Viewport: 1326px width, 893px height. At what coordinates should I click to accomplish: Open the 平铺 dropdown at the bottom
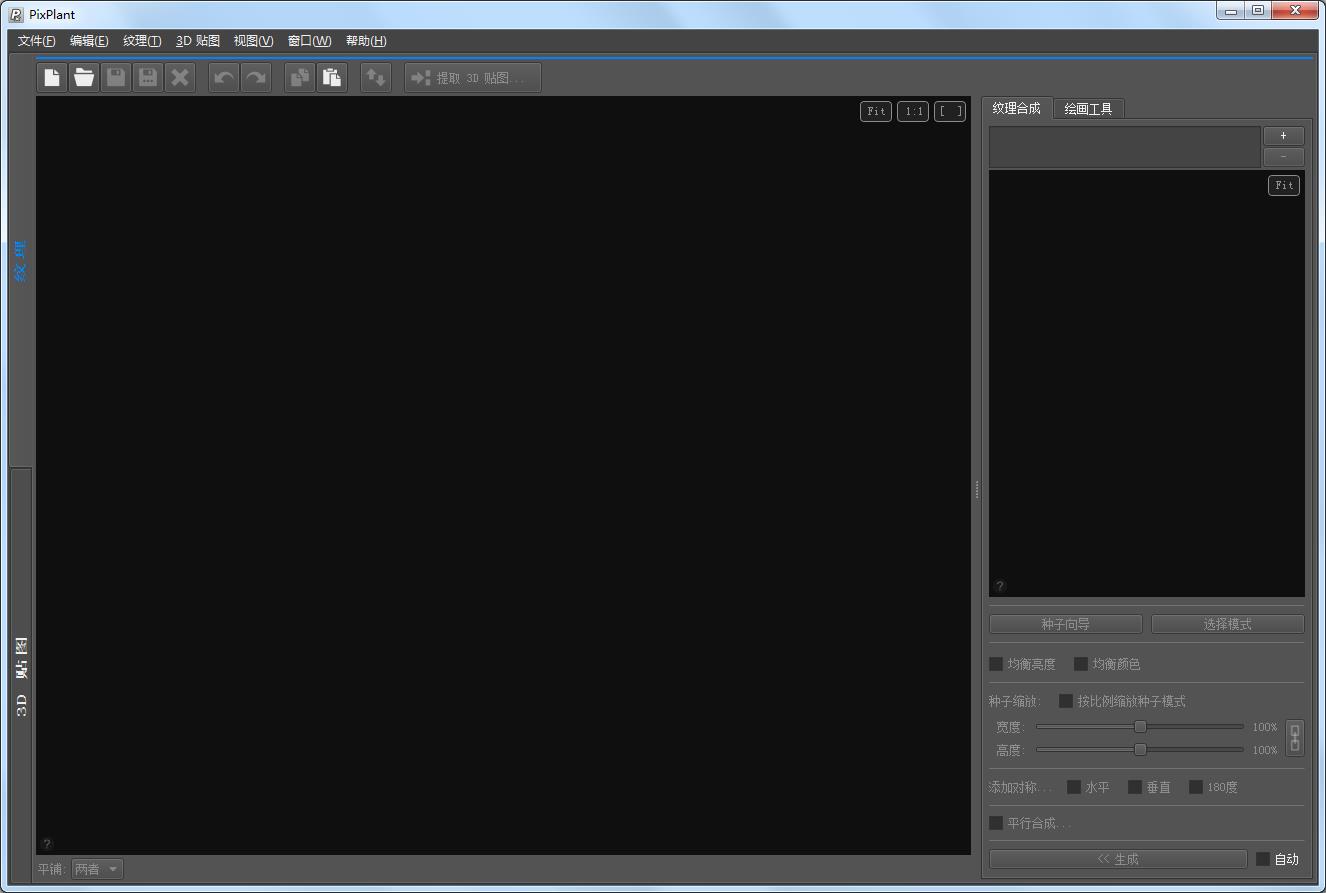coord(96,868)
